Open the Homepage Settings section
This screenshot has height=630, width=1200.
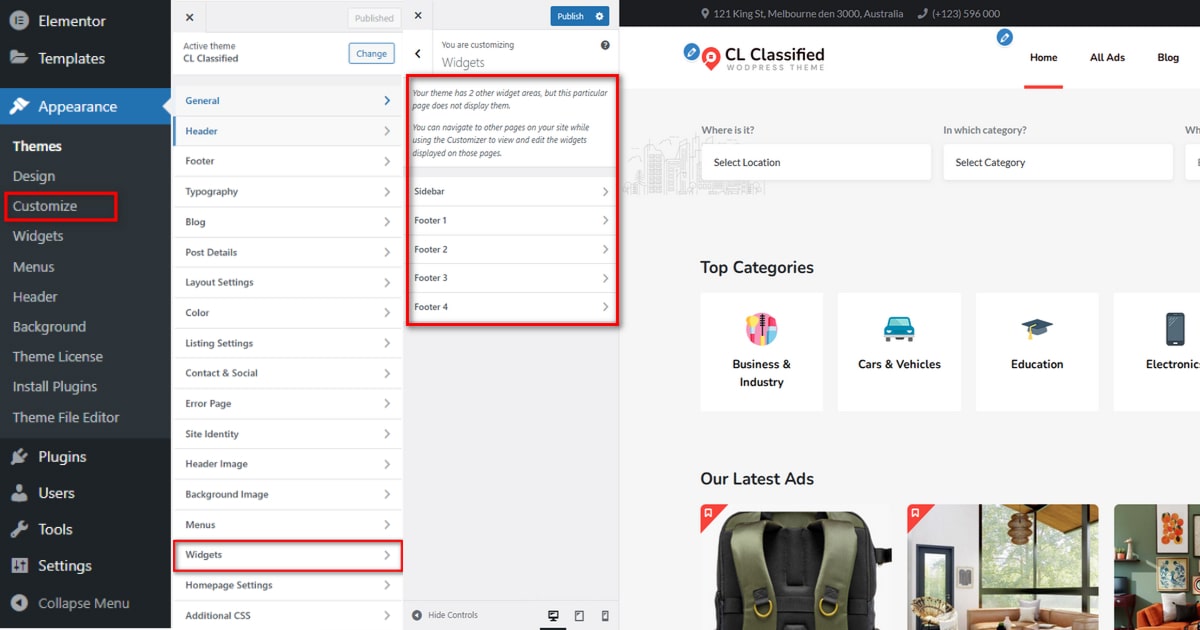tap(288, 585)
